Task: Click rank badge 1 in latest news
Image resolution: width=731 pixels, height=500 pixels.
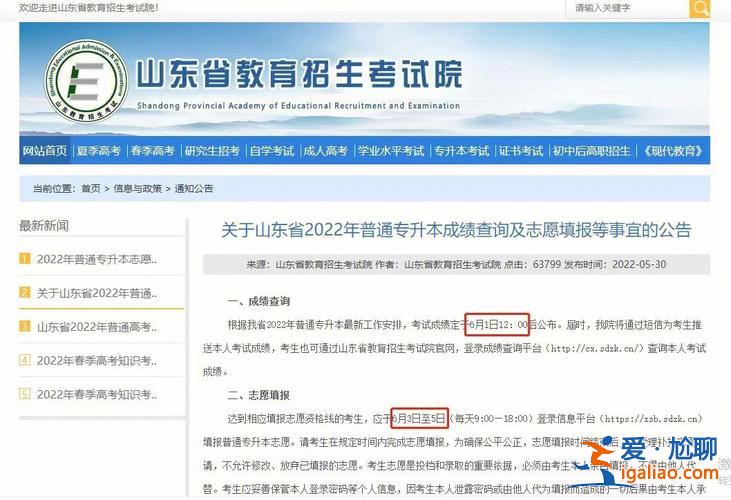Action: pos(25,258)
